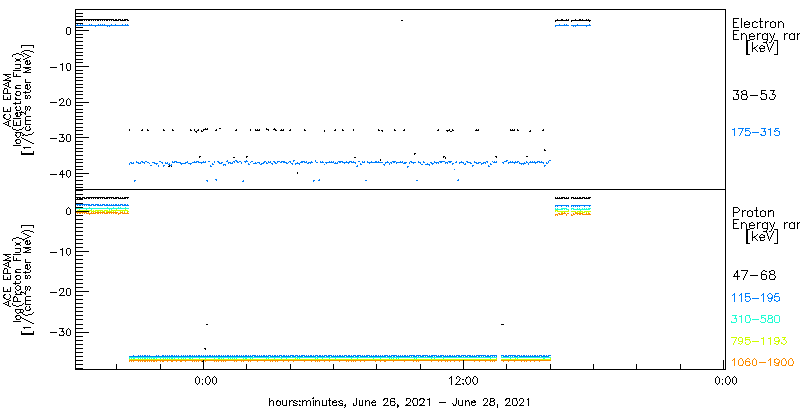Click the 12:00 time axis label
This screenshot has height=410, width=800.
(463, 380)
